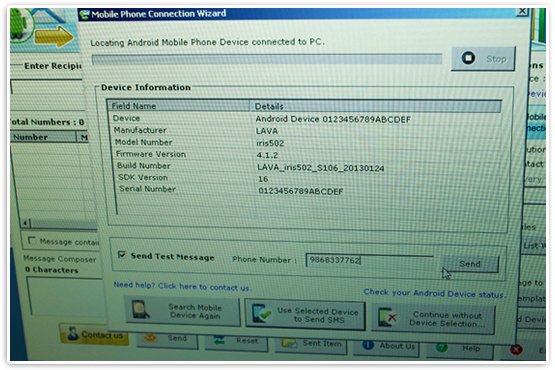Click the green question icon on Help

[x=442, y=348]
